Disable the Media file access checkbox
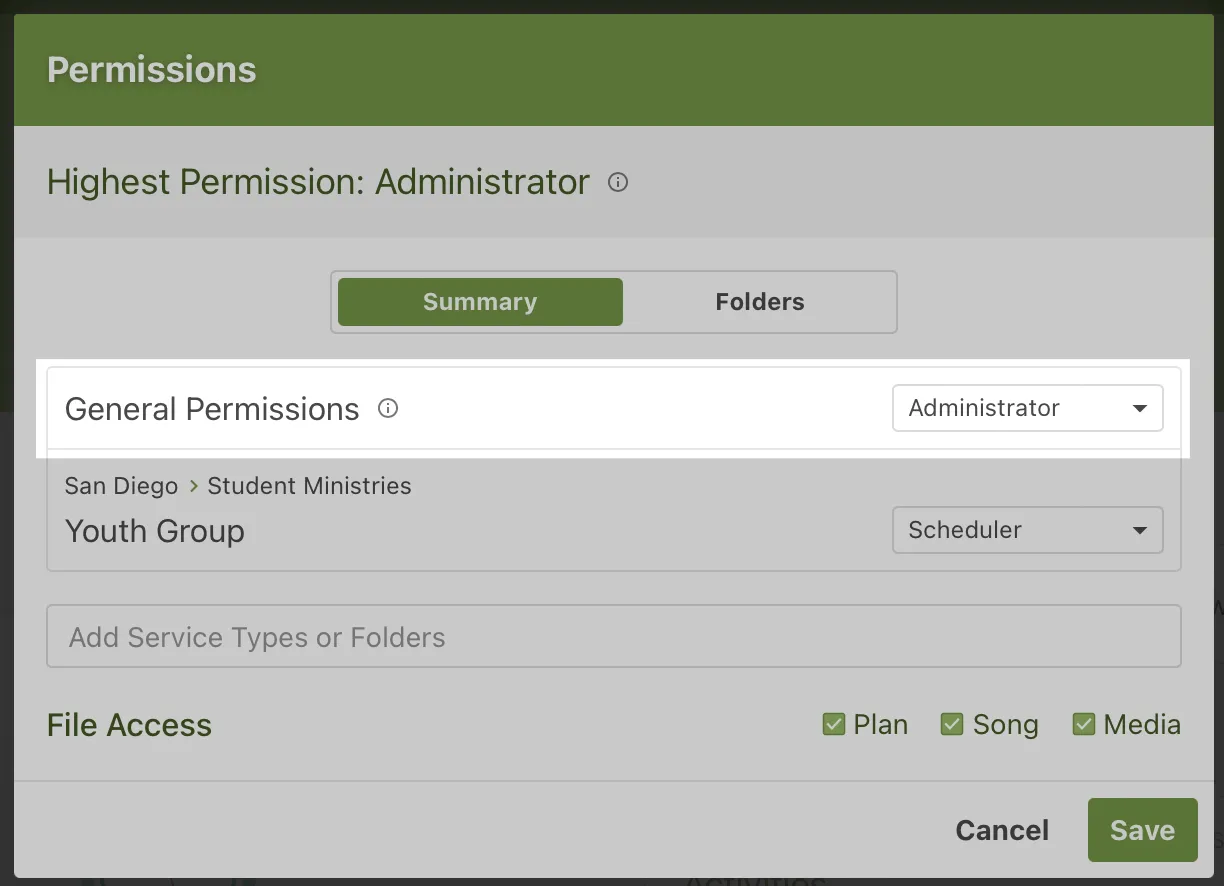 coord(1084,724)
